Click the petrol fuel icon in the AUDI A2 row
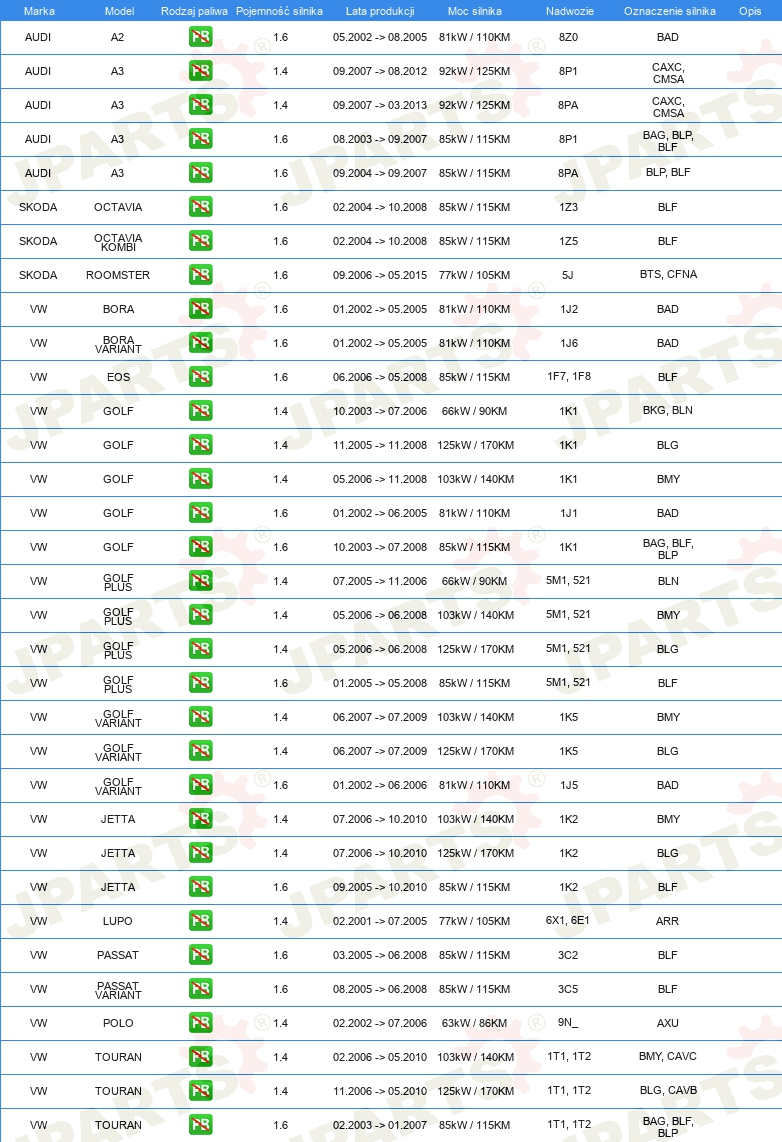782x1142 pixels. pos(200,36)
